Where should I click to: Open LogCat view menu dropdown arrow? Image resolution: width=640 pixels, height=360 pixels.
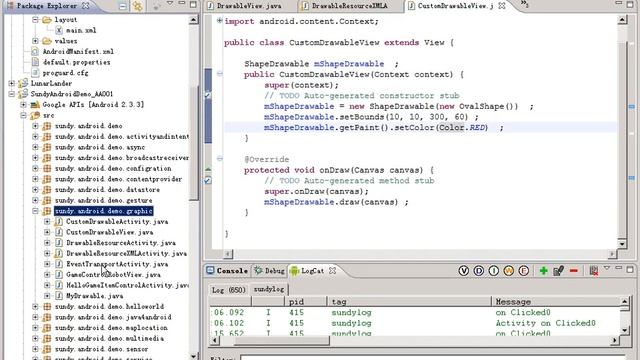click(x=607, y=268)
